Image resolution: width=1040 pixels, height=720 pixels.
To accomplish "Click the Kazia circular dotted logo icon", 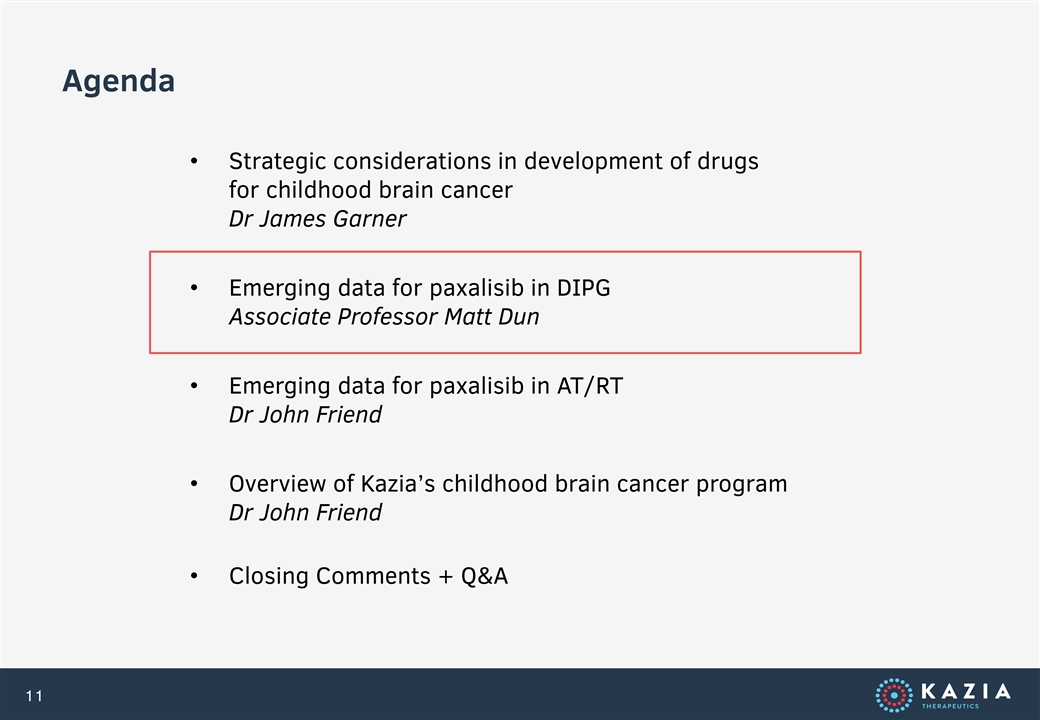I will pos(894,695).
